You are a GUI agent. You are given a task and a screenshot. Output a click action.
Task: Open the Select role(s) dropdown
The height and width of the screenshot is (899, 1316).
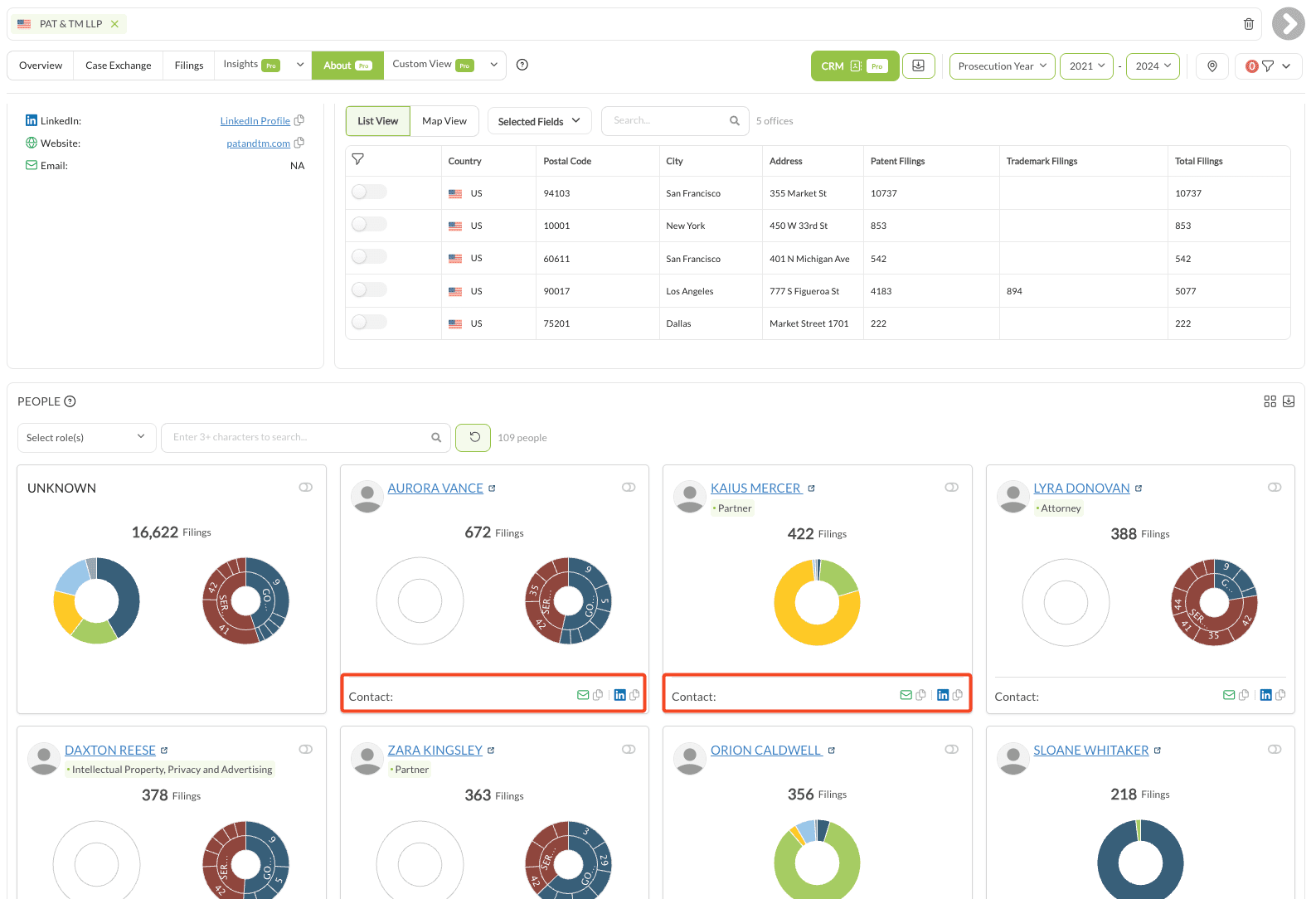86,438
